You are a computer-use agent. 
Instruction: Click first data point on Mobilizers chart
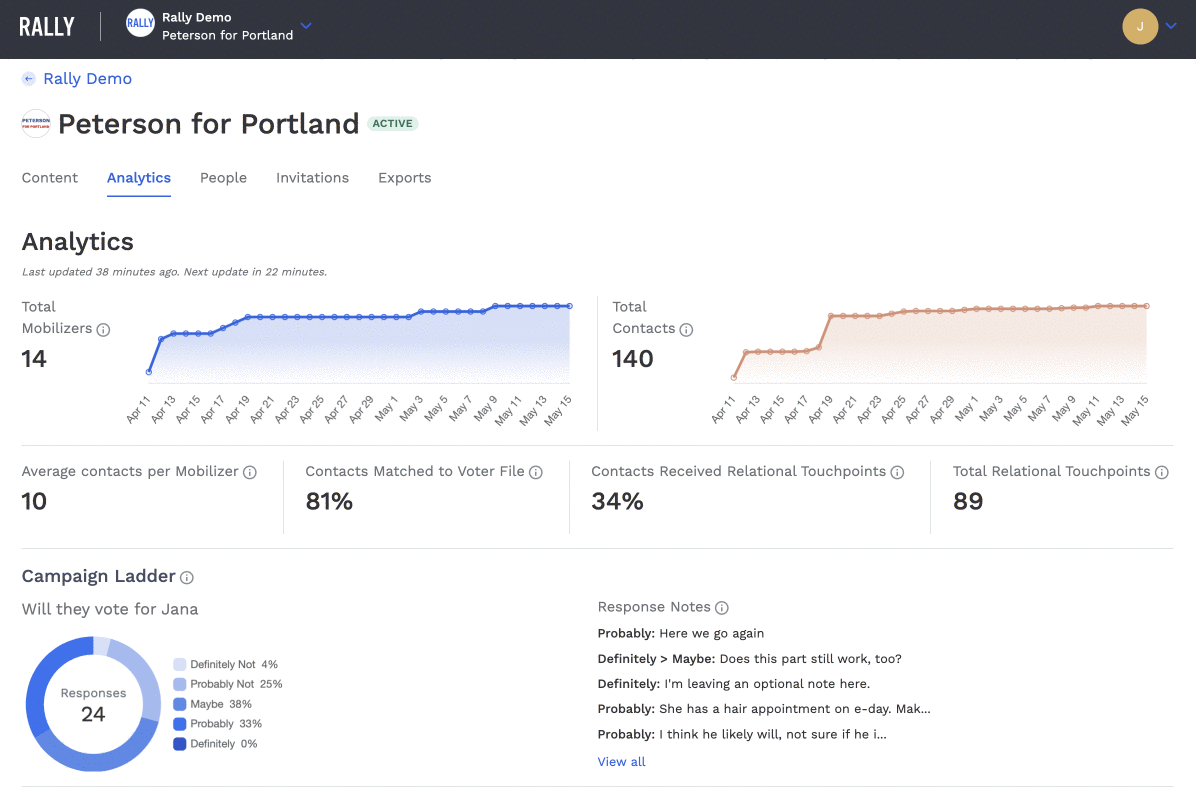(149, 372)
